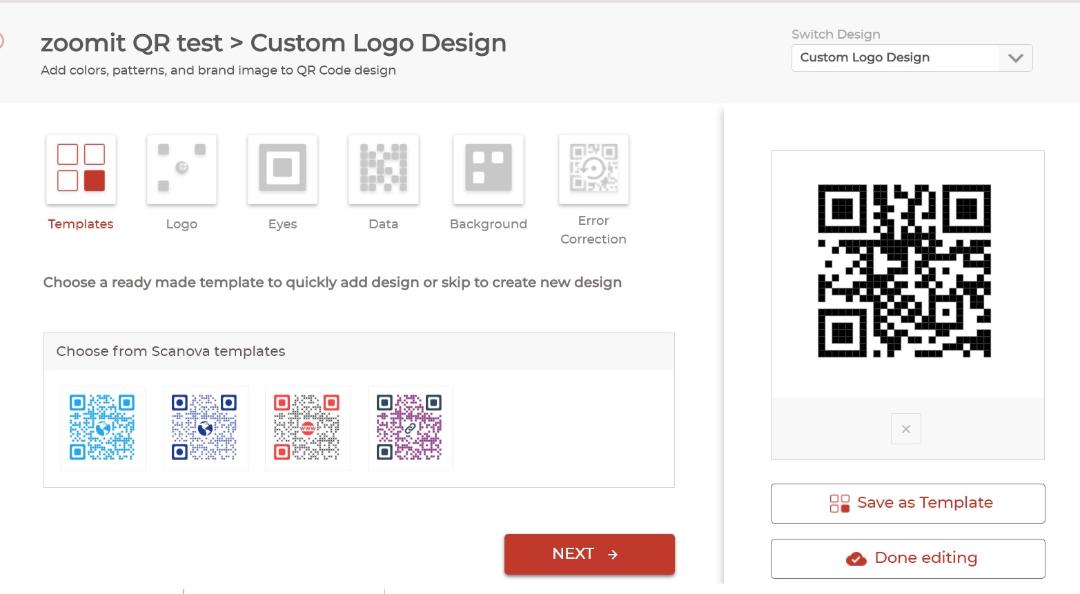This screenshot has width=1080, height=594.
Task: Click the Templates tab label
Action: tap(81, 224)
